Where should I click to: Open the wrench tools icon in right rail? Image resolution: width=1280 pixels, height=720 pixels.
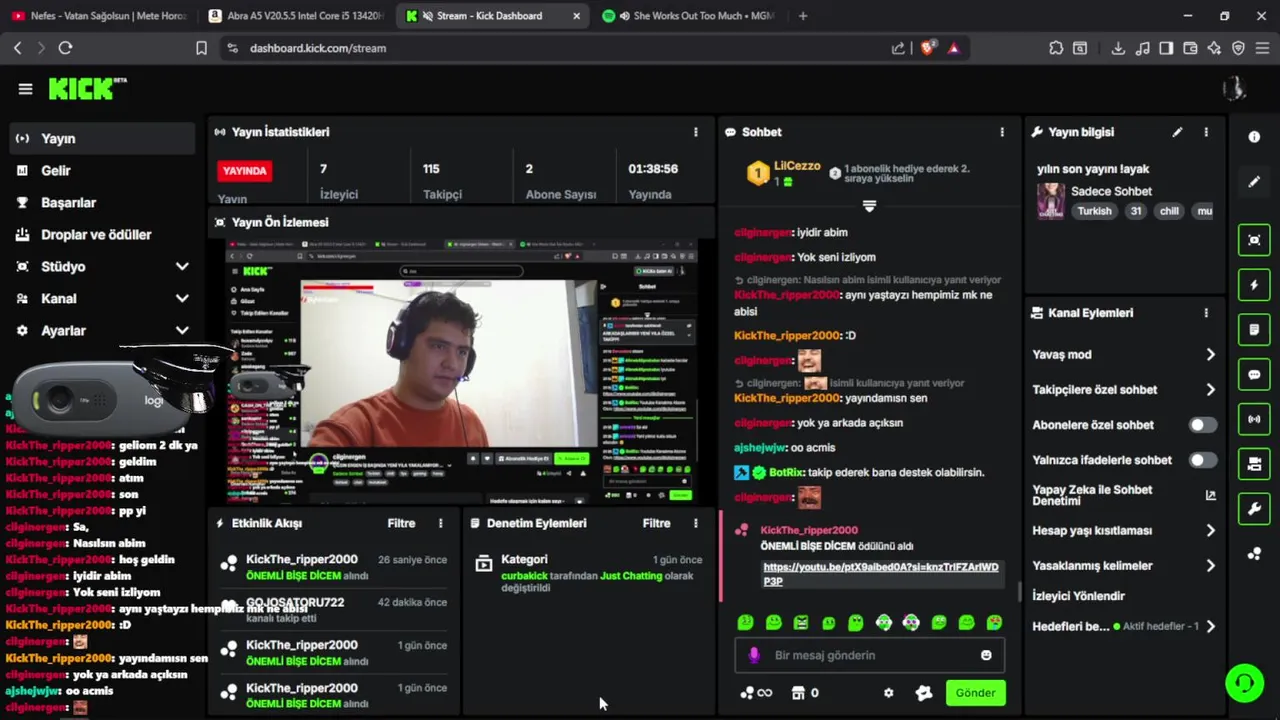point(1254,509)
